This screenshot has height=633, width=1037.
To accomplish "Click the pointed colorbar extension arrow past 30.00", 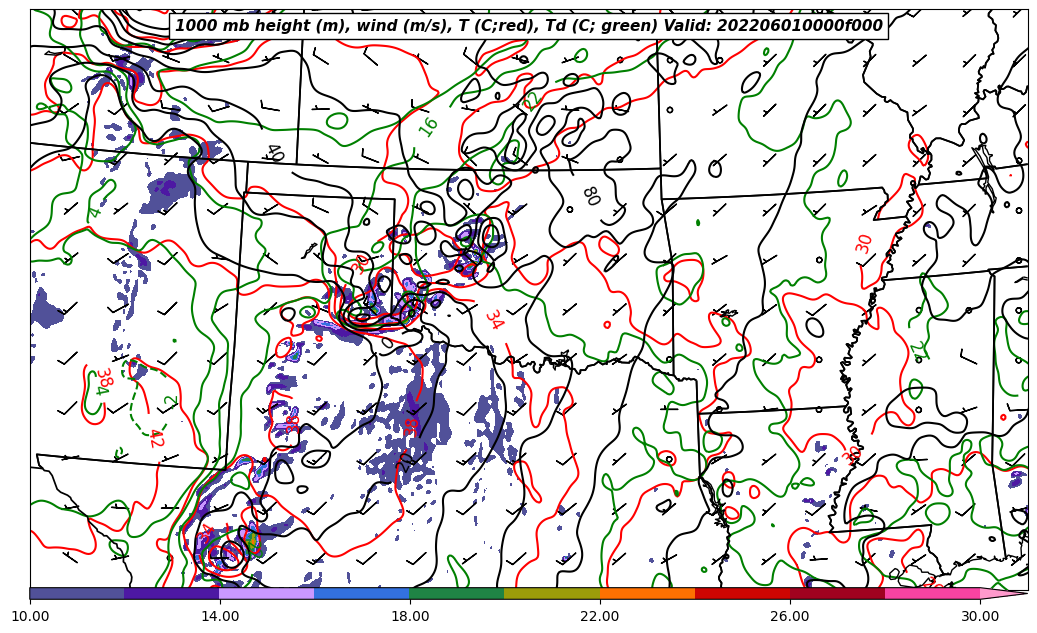I will coord(1004,593).
